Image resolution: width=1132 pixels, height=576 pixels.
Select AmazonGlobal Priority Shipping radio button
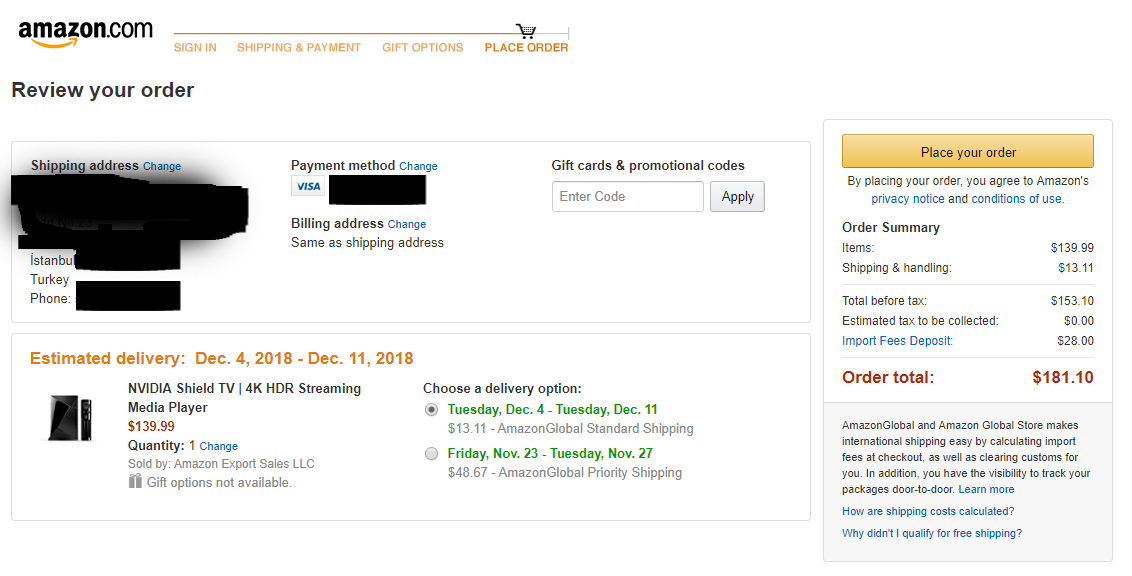(431, 454)
